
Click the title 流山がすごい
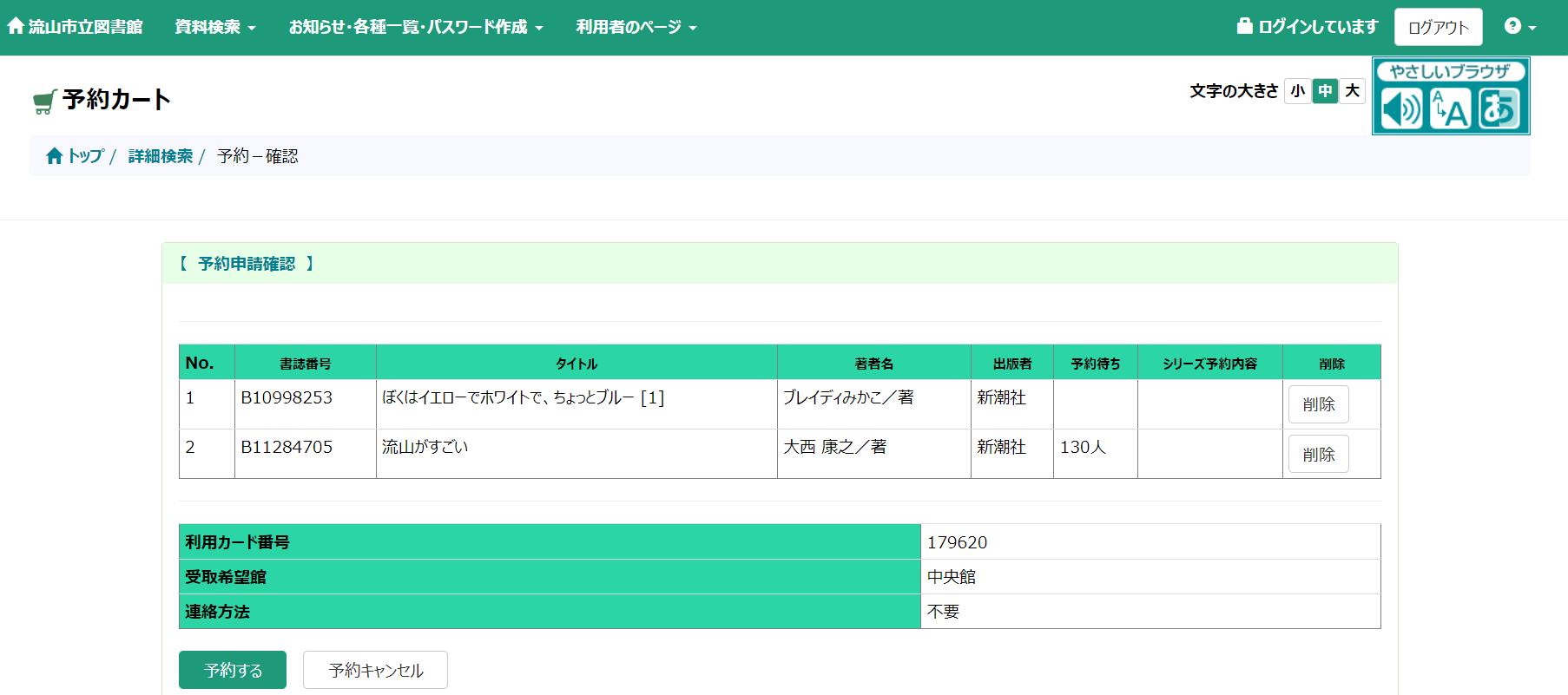425,447
